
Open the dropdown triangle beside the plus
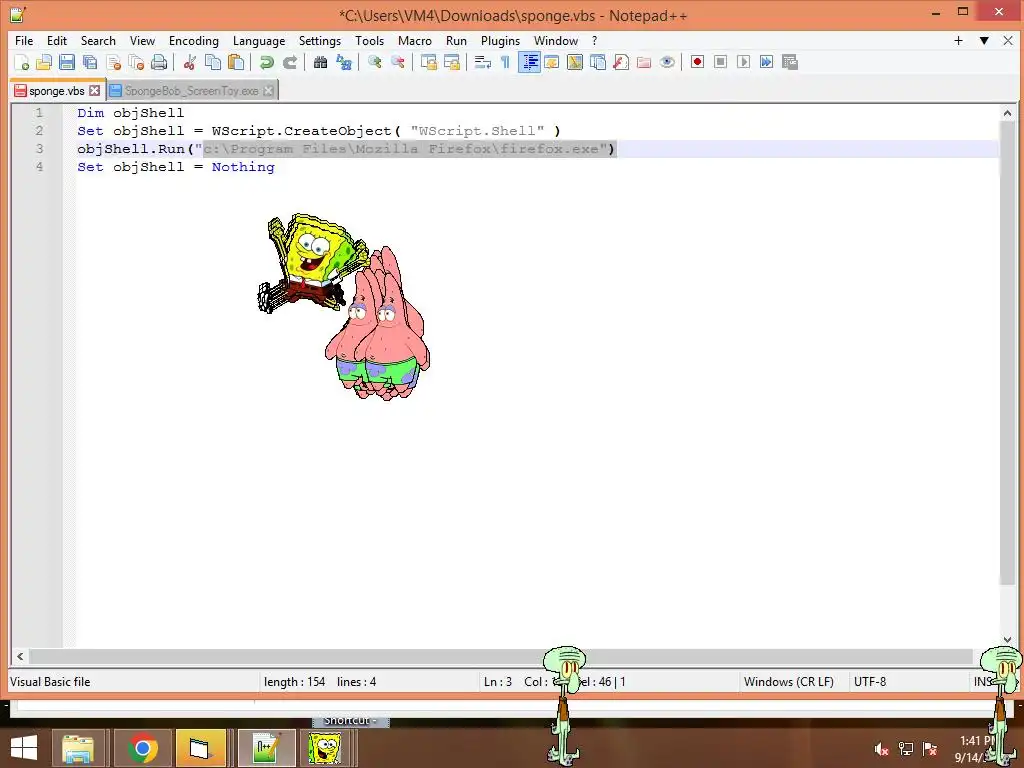point(984,40)
